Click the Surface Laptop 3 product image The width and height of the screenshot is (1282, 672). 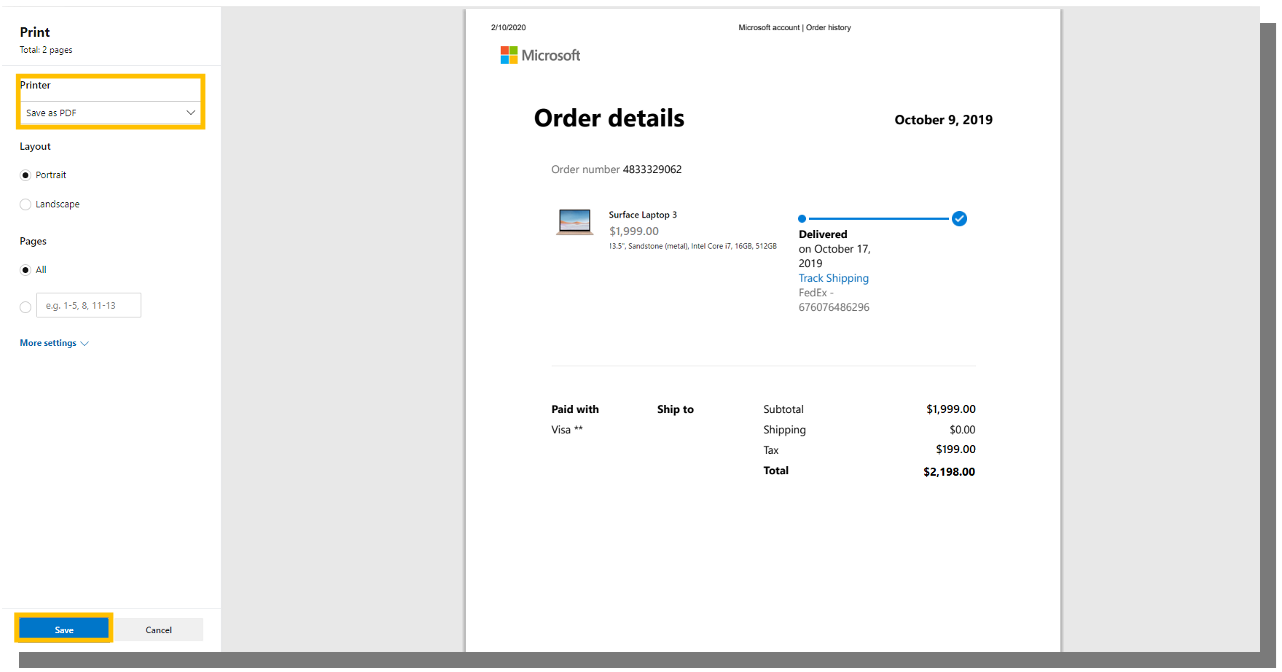(575, 222)
